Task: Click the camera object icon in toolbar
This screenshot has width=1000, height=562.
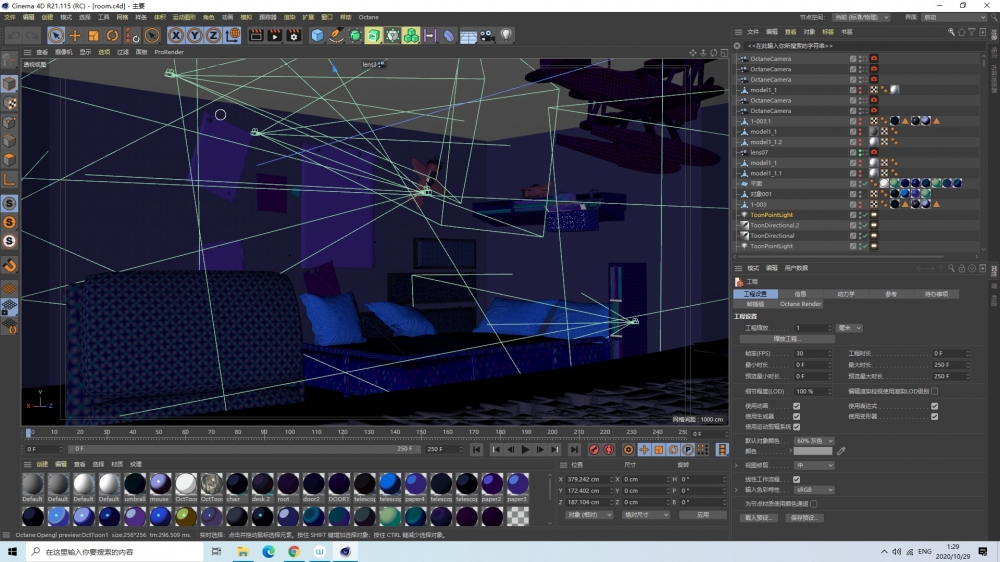Action: (487, 36)
